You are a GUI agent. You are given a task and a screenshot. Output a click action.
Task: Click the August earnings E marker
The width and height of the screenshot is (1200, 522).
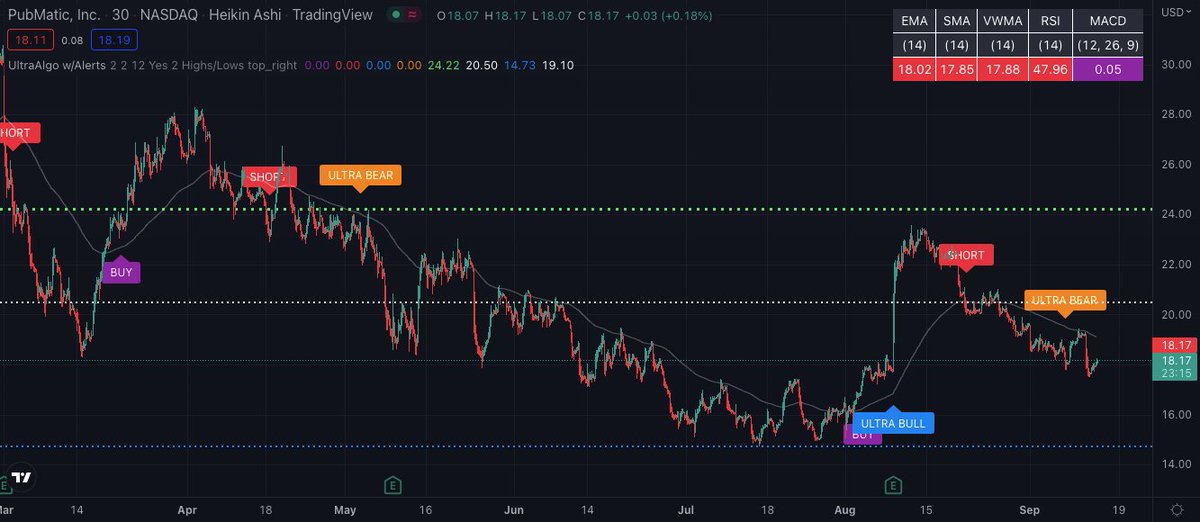click(893, 485)
